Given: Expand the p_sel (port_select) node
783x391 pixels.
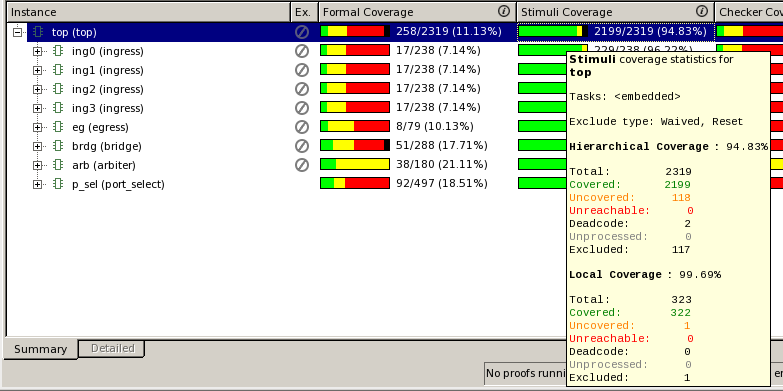Looking at the screenshot, I should [x=37, y=184].
